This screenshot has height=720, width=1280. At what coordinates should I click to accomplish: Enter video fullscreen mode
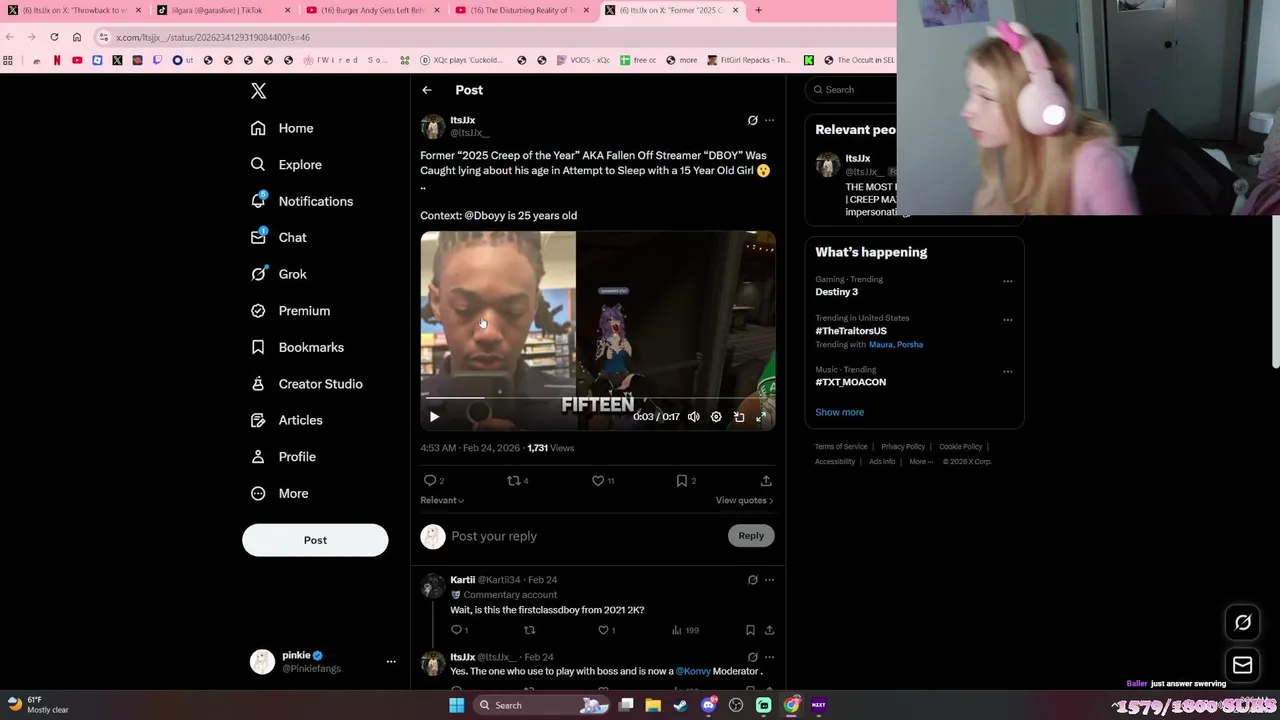[761, 417]
